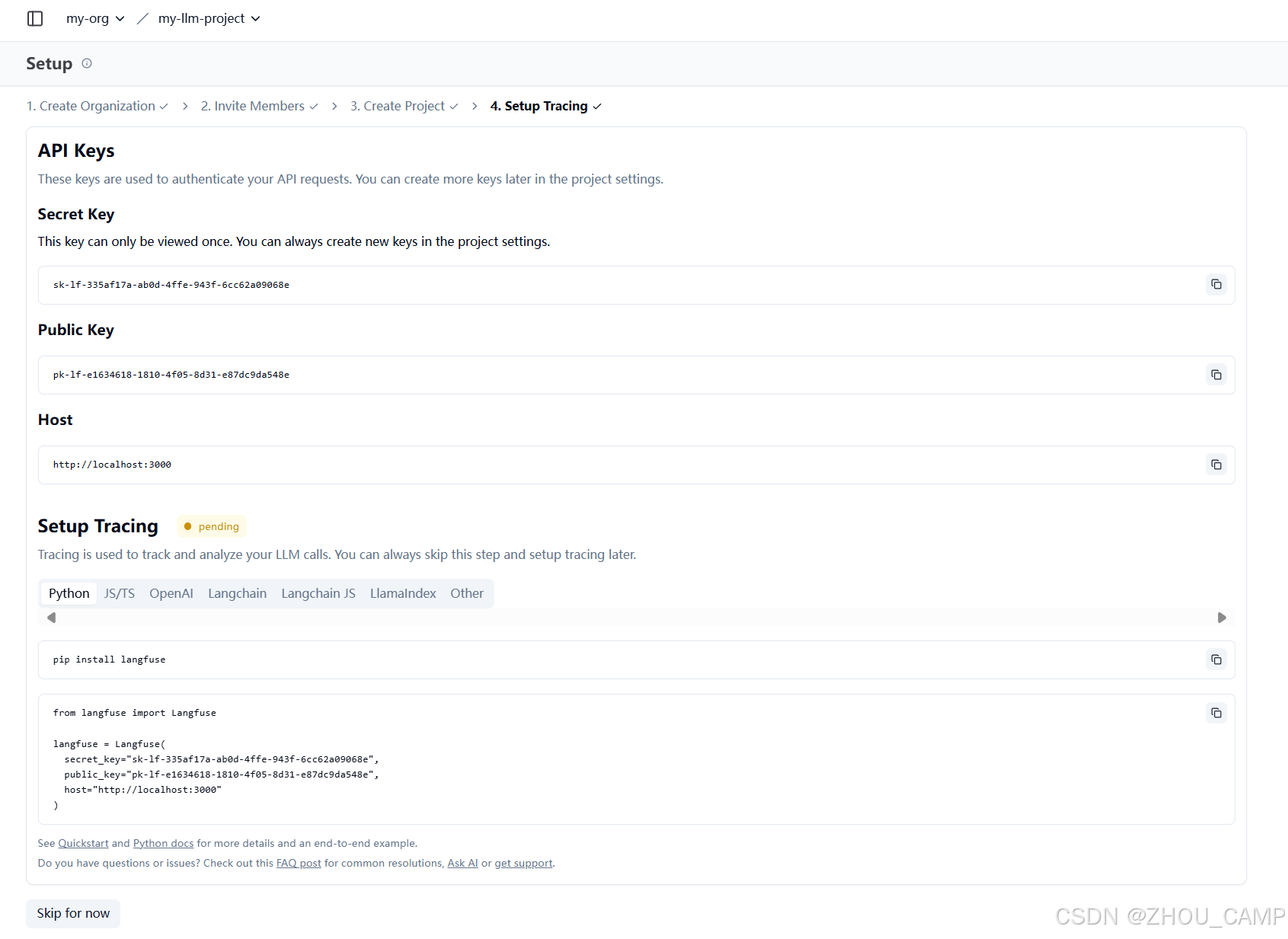
Task: Click 'from langfuse import Langfuse' line
Action: pos(135,713)
